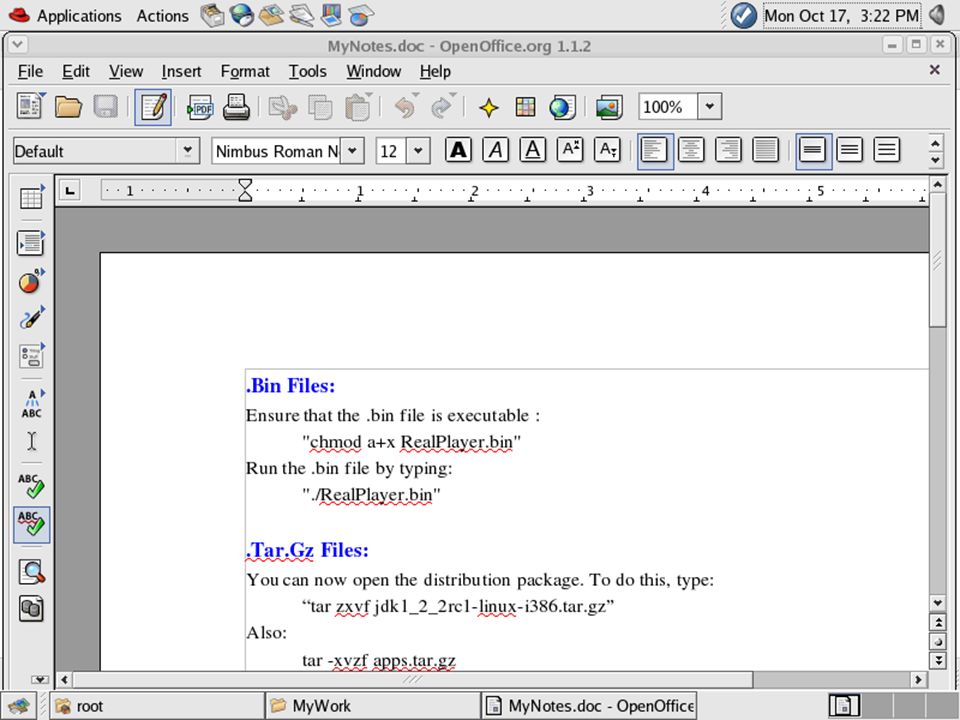Launch the web browser globe in the top panel
Image resolution: width=960 pixels, height=720 pixels.
pos(242,15)
